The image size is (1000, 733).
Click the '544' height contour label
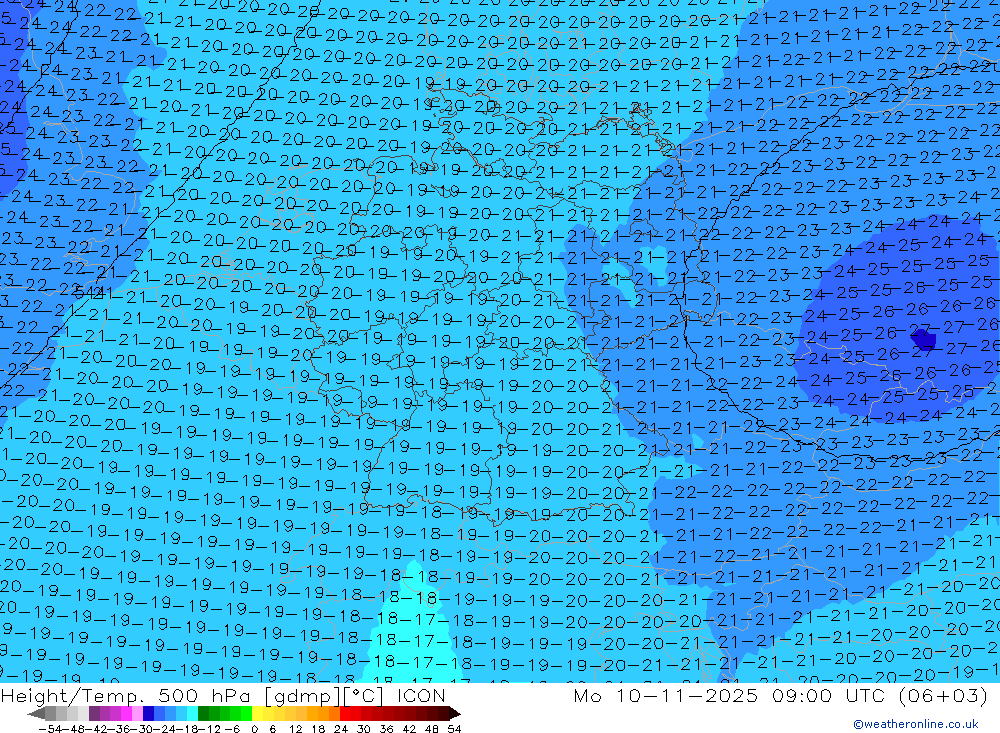tap(89, 293)
